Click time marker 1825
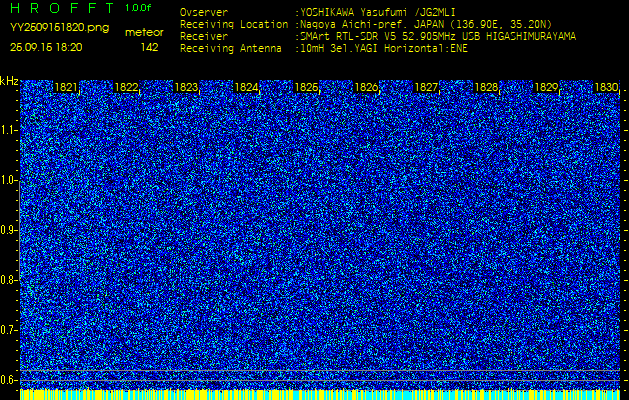Screen dimensions: 629x400 point(306,87)
